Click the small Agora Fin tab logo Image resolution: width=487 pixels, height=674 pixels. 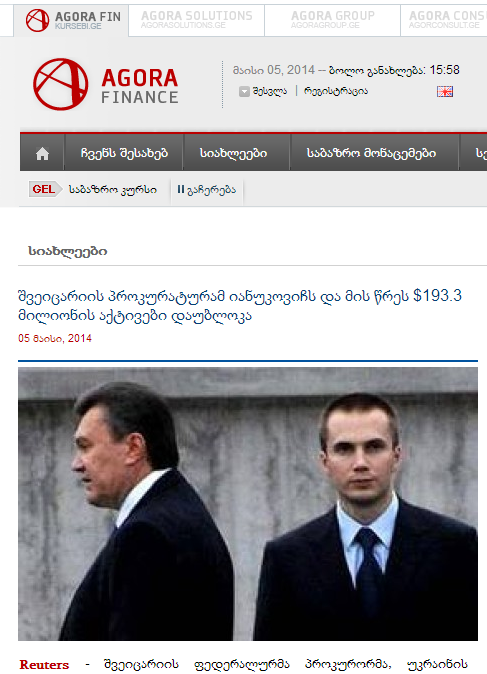(x=37, y=20)
